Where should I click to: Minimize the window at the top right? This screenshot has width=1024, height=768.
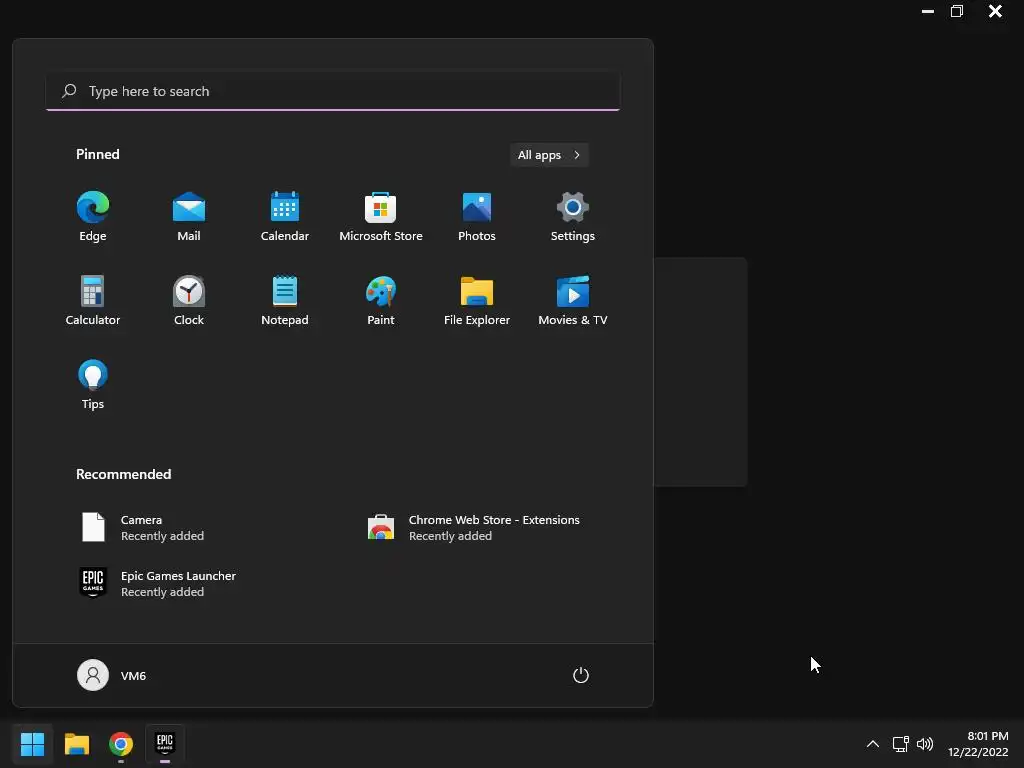(927, 11)
